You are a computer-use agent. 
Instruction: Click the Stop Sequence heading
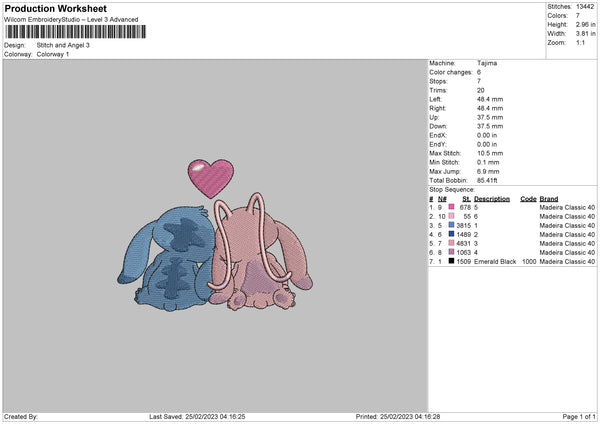tap(454, 188)
